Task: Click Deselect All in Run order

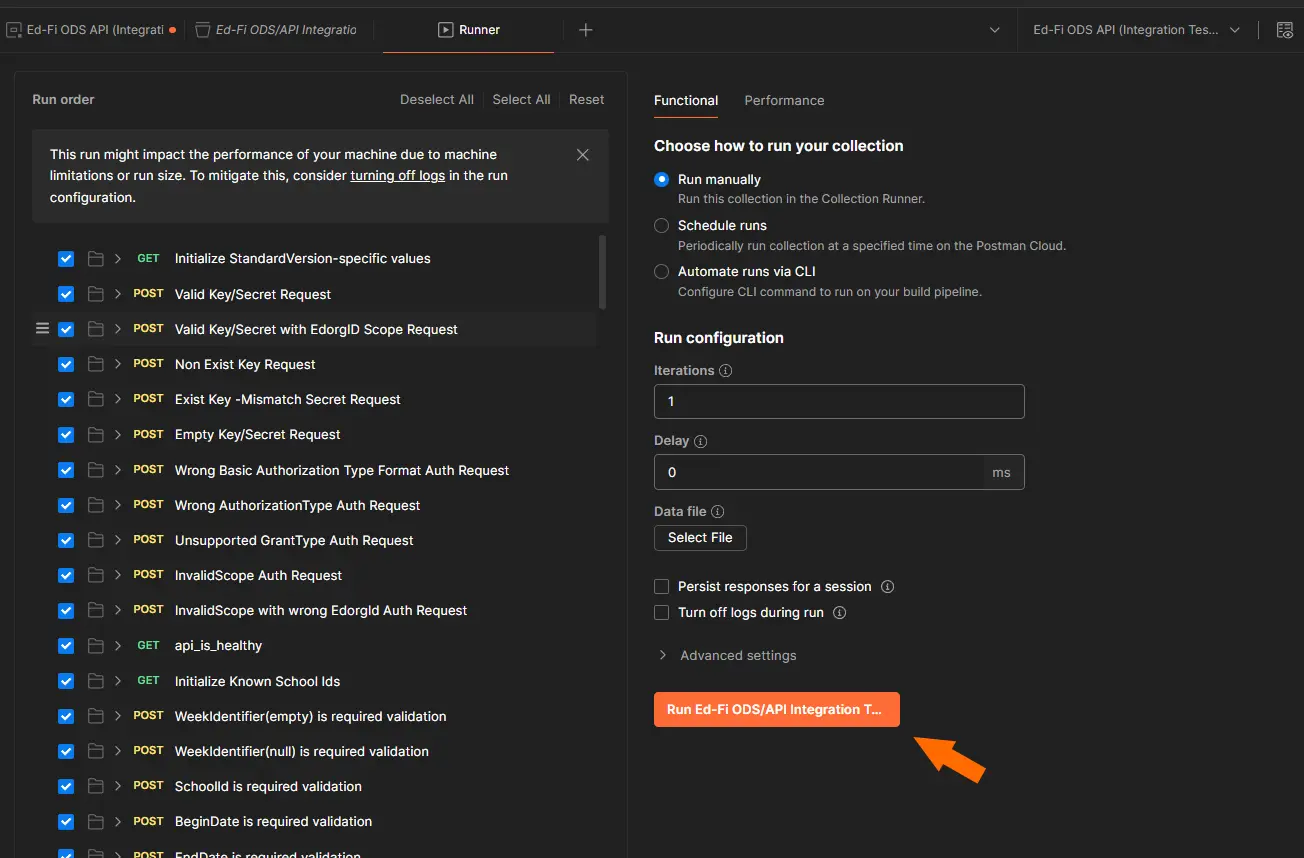Action: (x=437, y=100)
